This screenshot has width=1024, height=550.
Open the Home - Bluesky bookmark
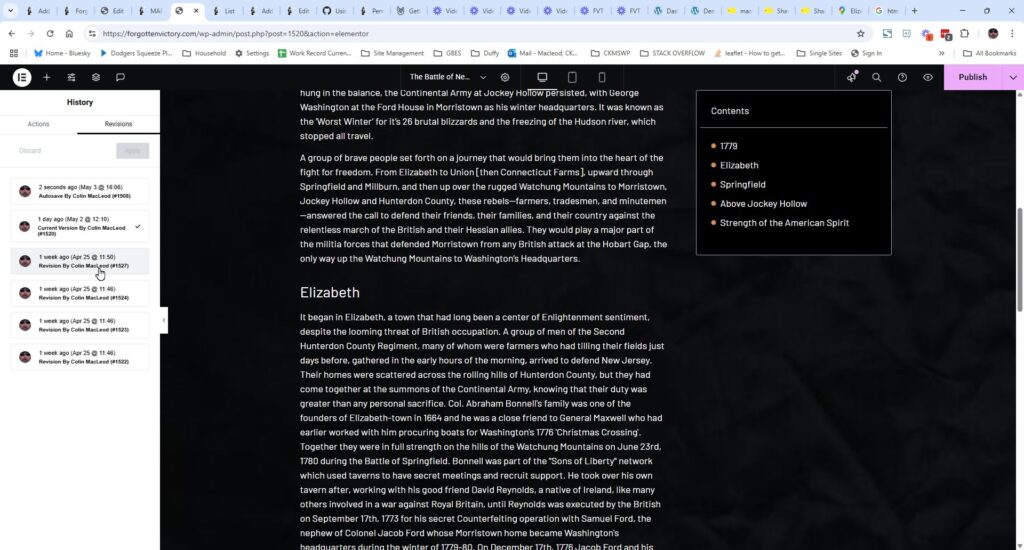(63, 53)
